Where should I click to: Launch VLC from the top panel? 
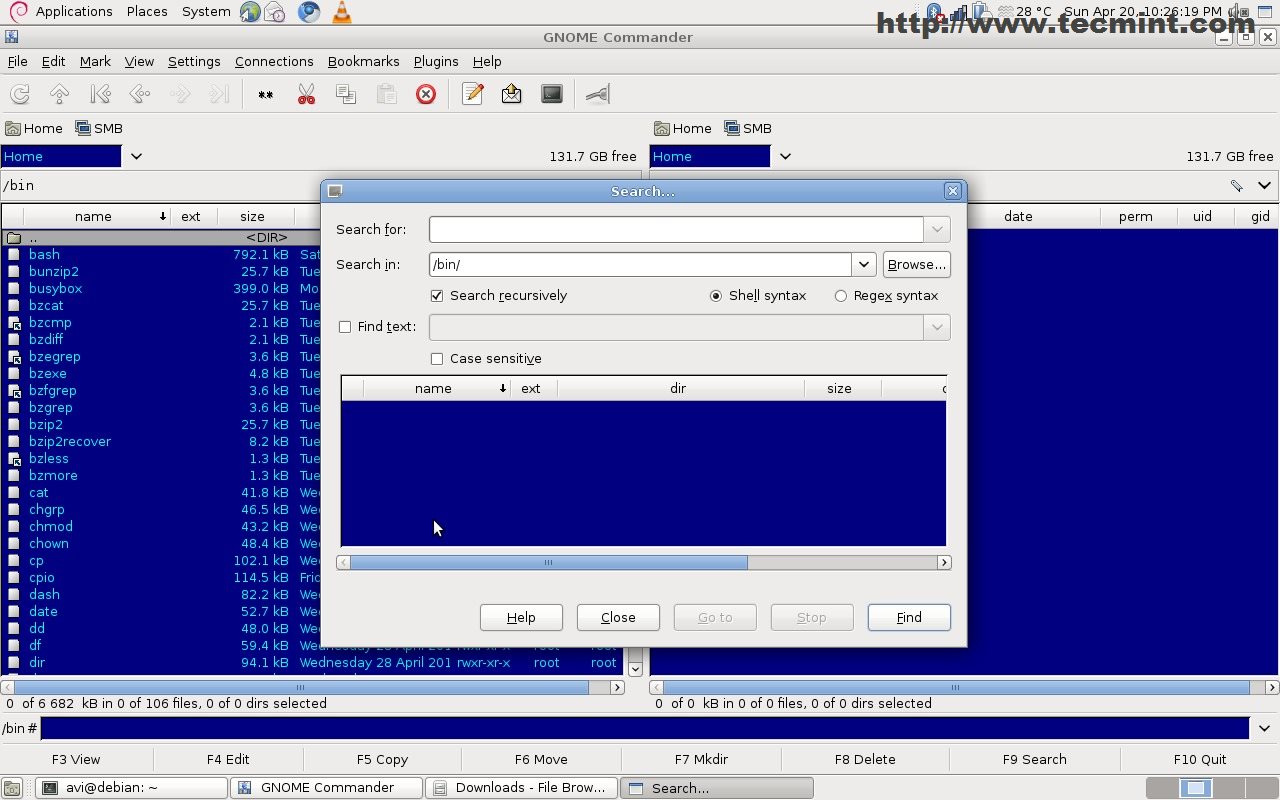tap(341, 12)
